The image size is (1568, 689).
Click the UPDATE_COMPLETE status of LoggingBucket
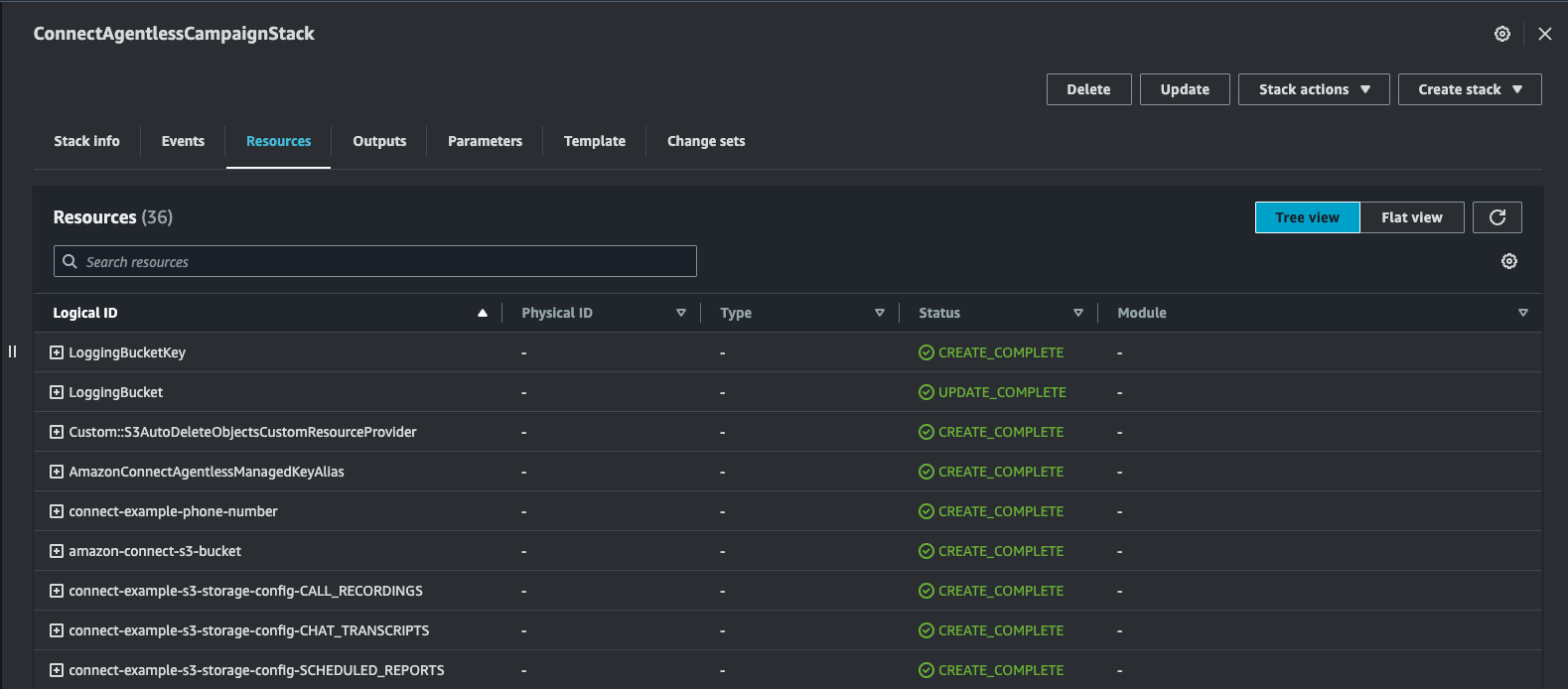click(x=1002, y=392)
